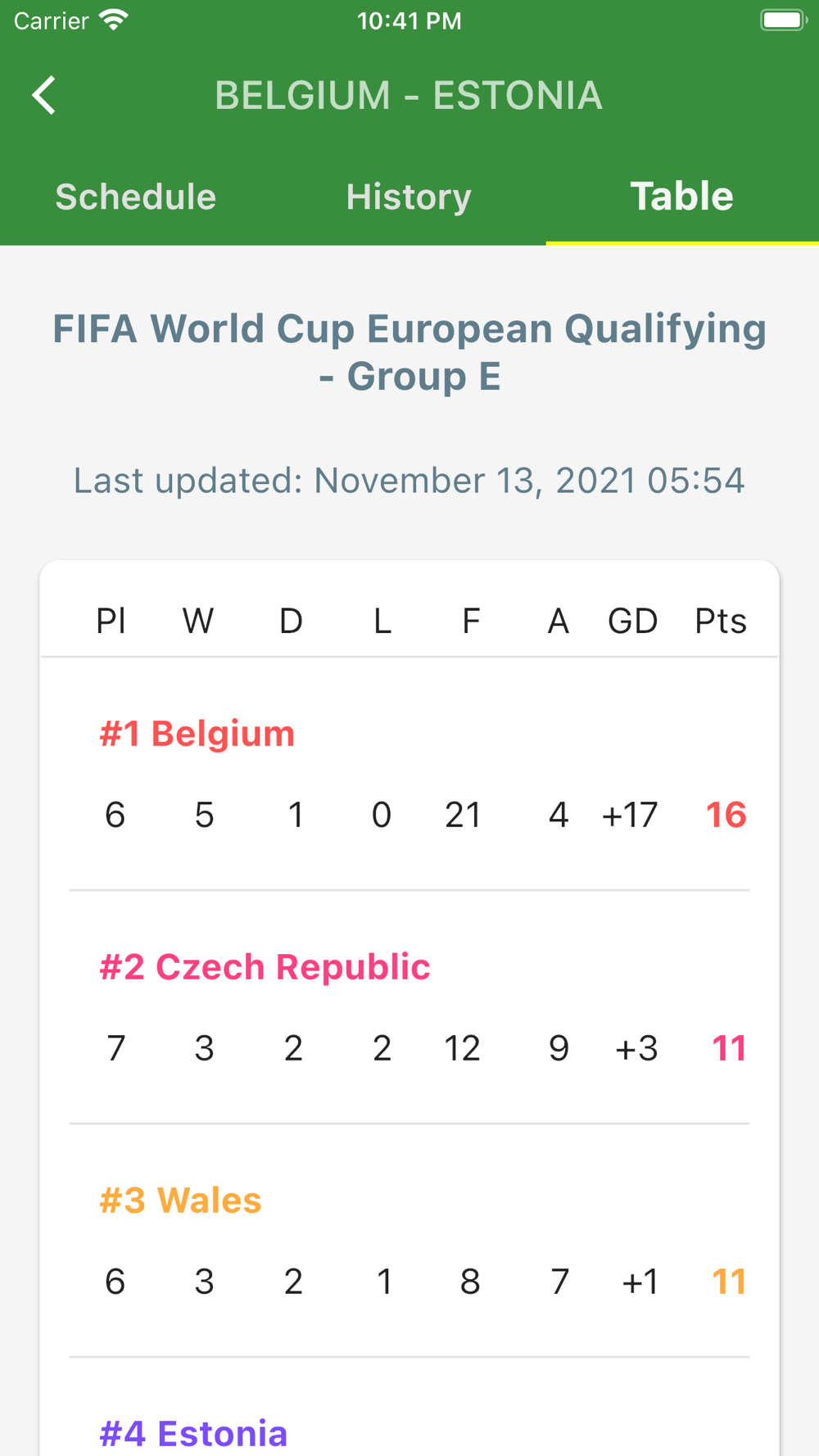The height and width of the screenshot is (1456, 819).
Task: Tap the W column header
Action: tap(198, 622)
